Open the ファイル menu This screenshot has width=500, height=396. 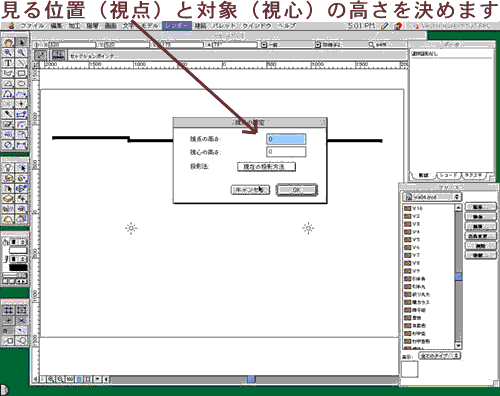point(32,26)
